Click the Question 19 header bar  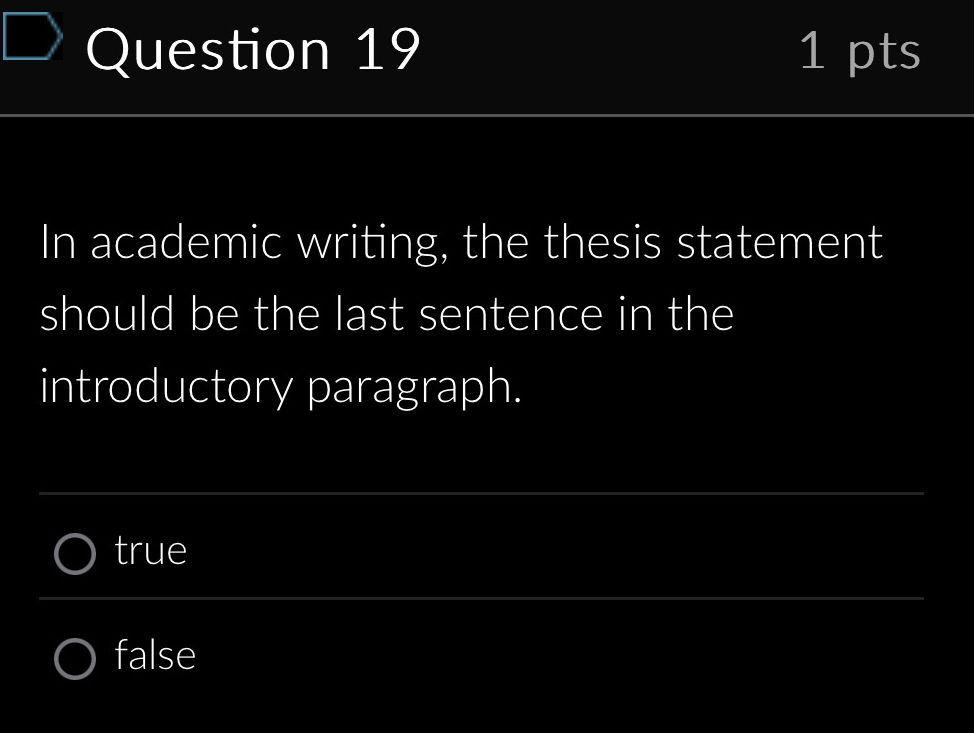(487, 55)
